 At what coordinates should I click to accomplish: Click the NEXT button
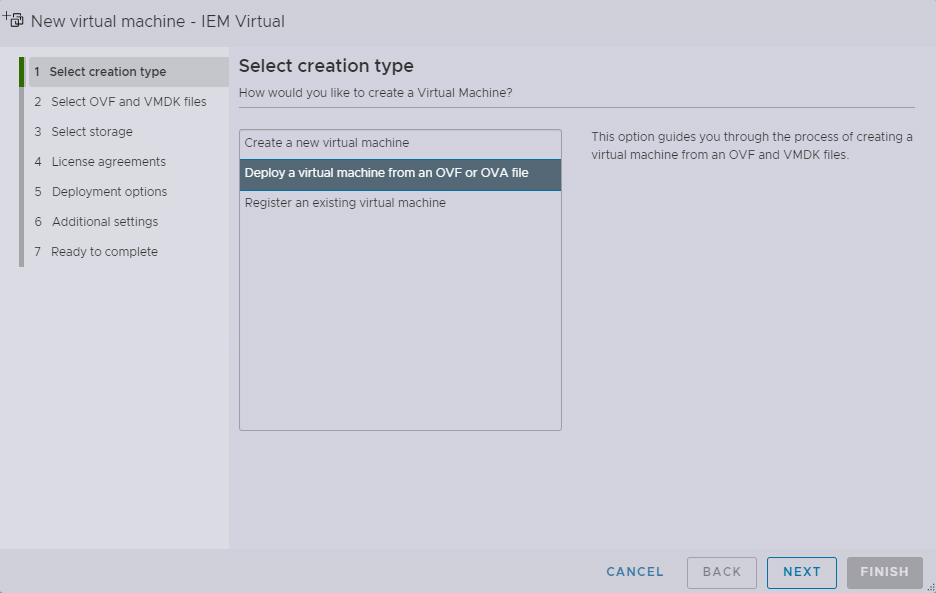(801, 572)
